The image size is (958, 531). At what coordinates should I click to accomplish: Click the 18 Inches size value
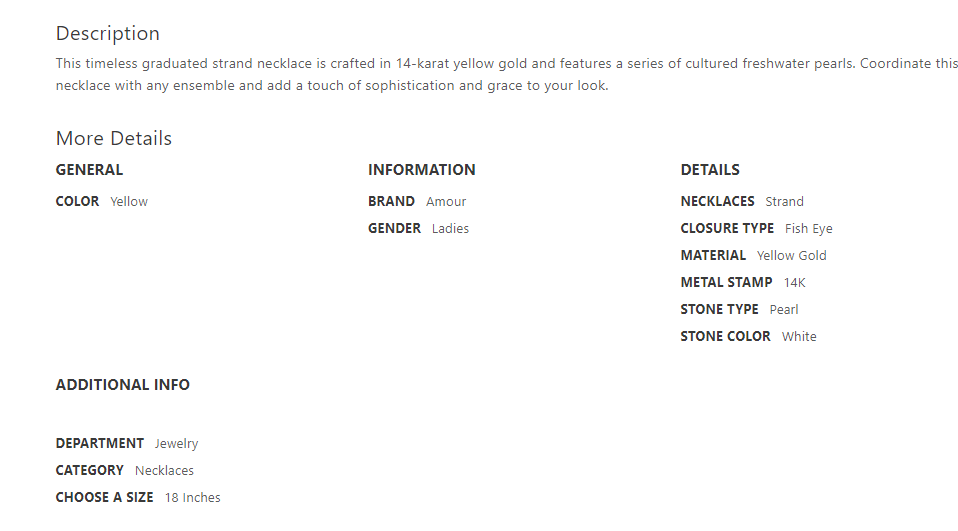pyautogui.click(x=192, y=498)
